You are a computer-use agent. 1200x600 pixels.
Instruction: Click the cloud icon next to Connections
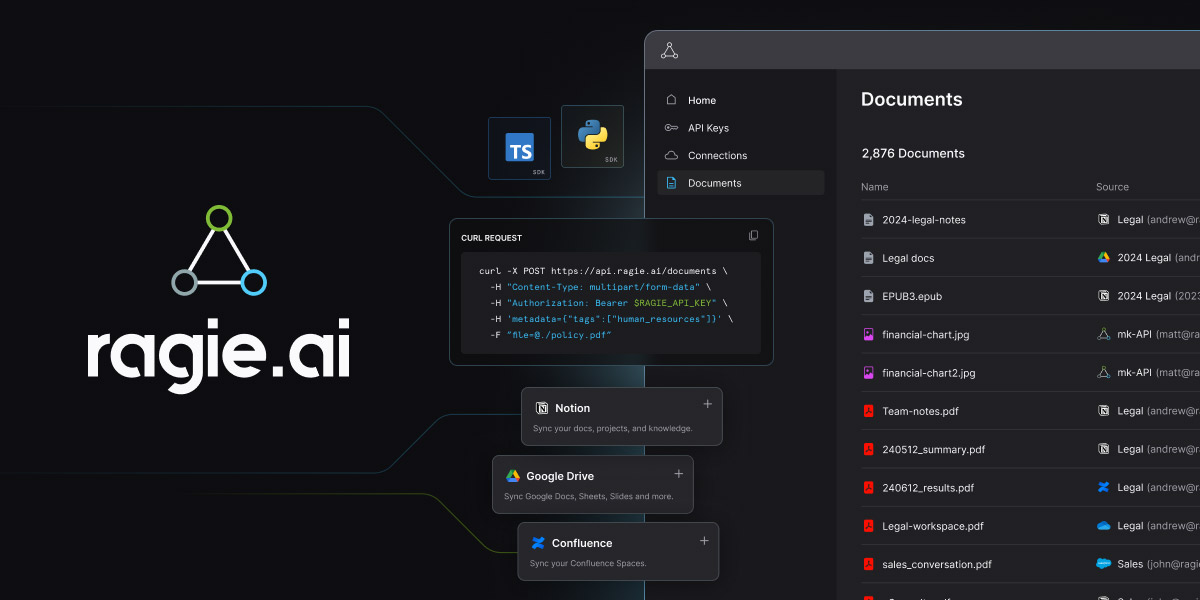tap(673, 155)
